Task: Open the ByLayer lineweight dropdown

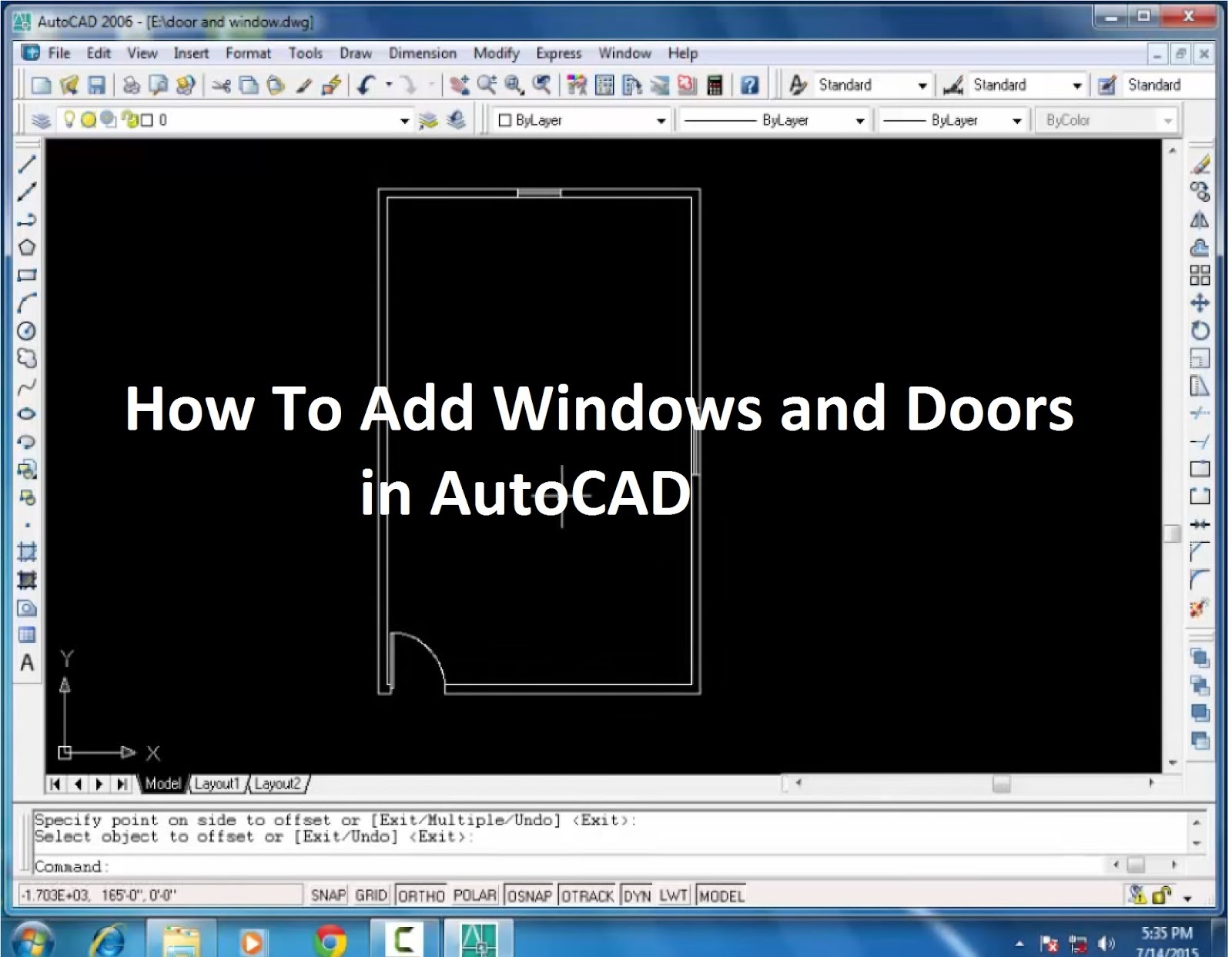Action: click(x=1017, y=121)
